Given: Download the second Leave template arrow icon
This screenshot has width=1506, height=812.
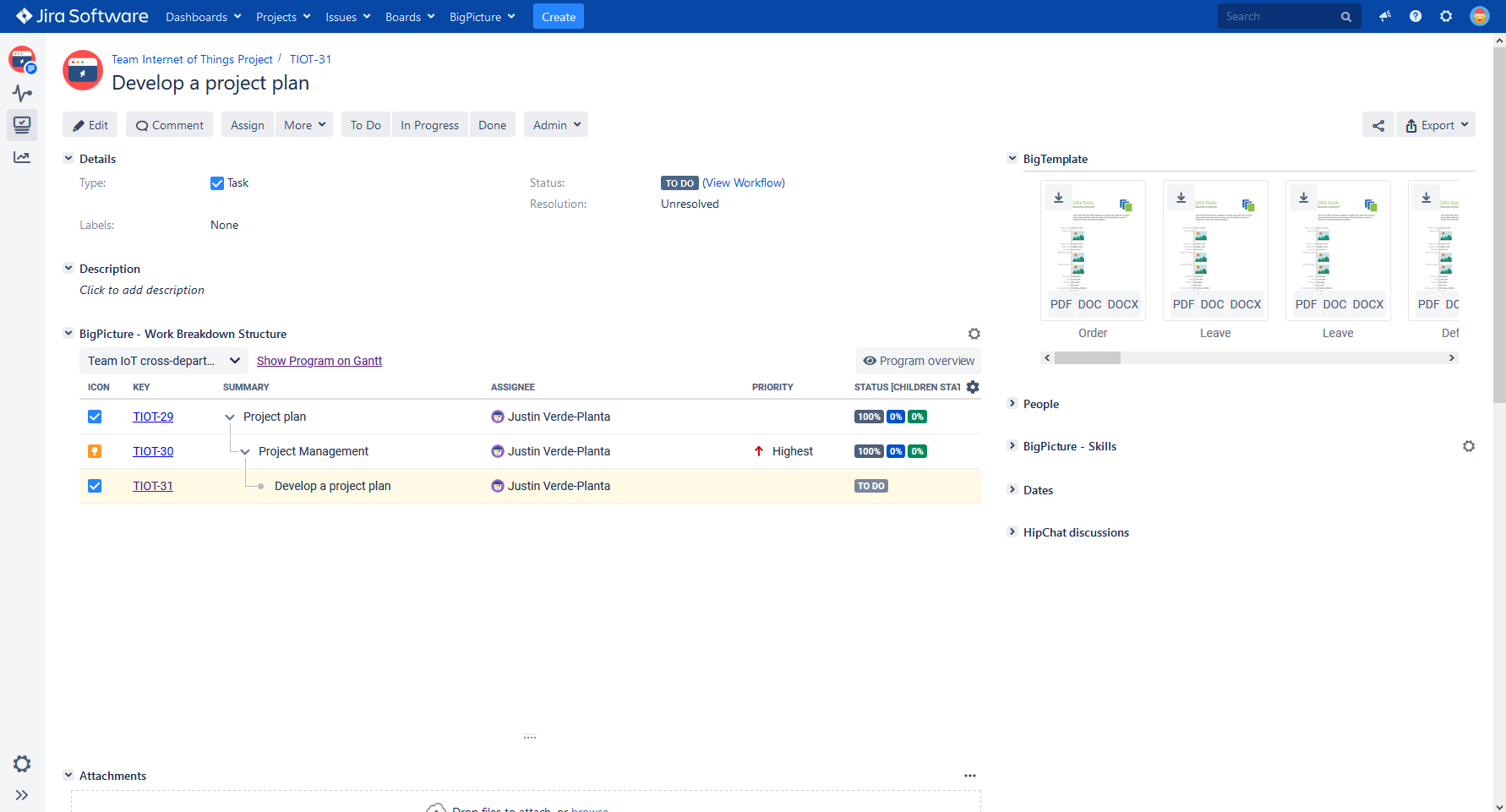Looking at the screenshot, I should click(x=1303, y=198).
